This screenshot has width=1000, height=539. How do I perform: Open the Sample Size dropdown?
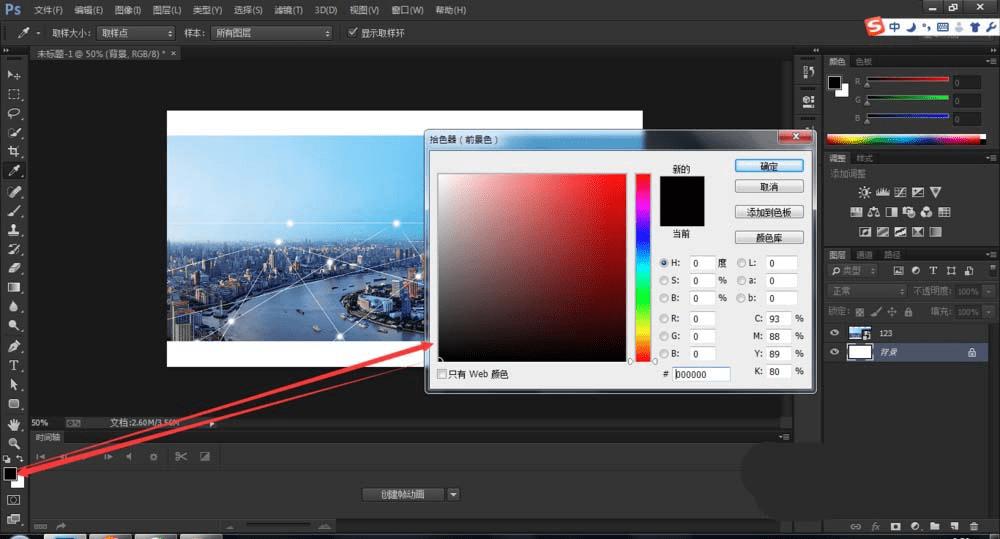click(x=135, y=33)
